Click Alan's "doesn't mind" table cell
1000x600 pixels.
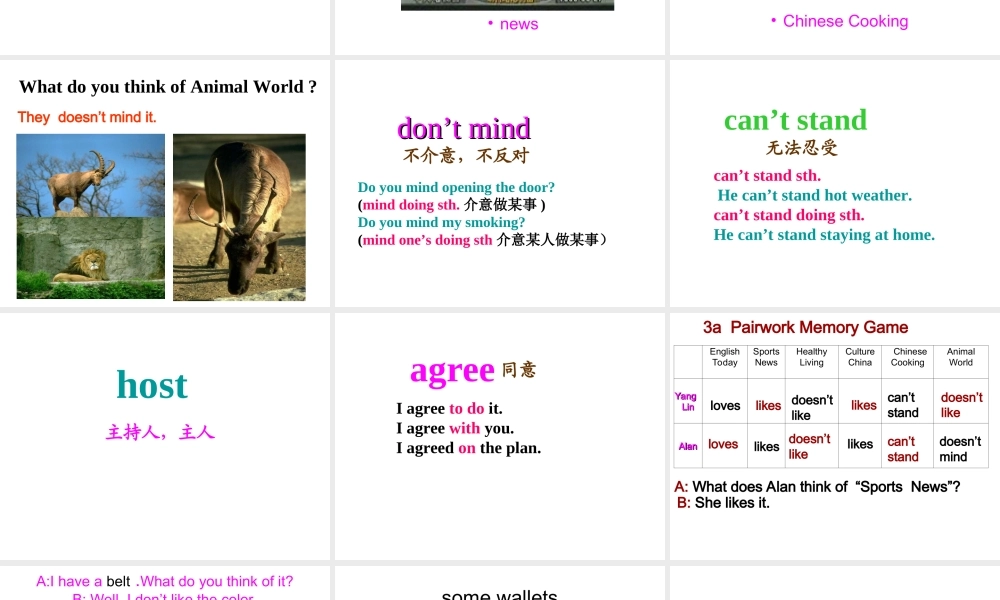(x=960, y=450)
